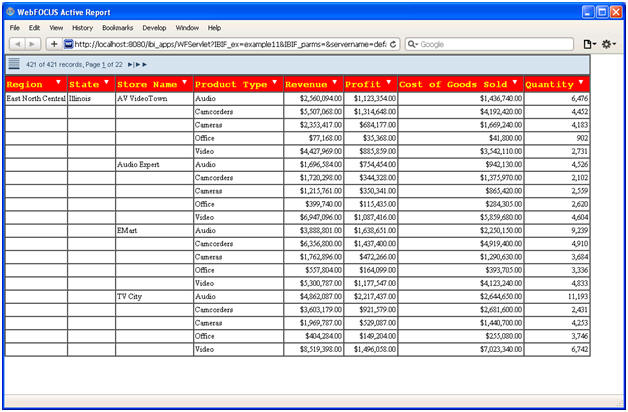This screenshot has width=628, height=412.
Task: Click the 421 of 421 records text
Action: coord(54,64)
